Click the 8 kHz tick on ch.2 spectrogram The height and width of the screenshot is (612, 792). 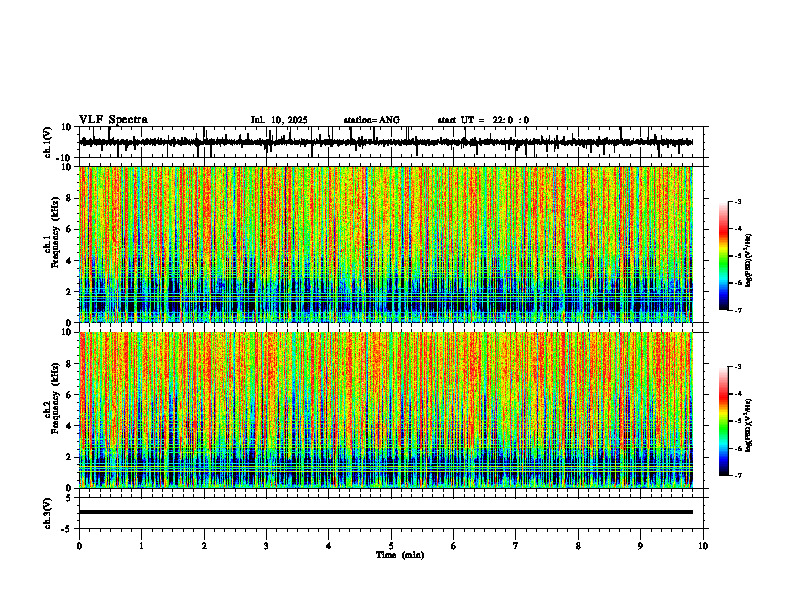pyautogui.click(x=70, y=364)
